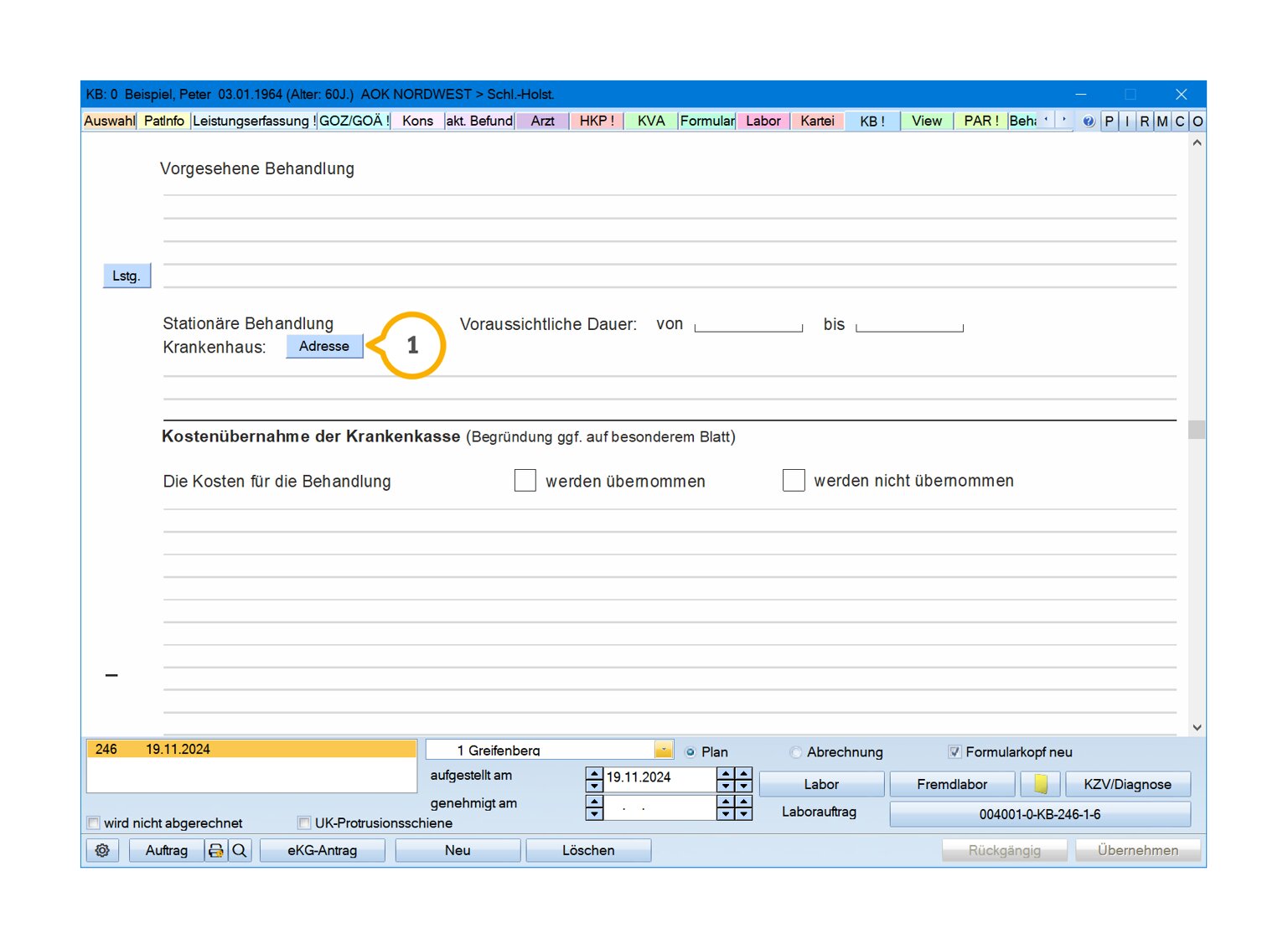Switch to the Labor tab
This screenshot has height=949, width=1288.
pyautogui.click(x=763, y=121)
